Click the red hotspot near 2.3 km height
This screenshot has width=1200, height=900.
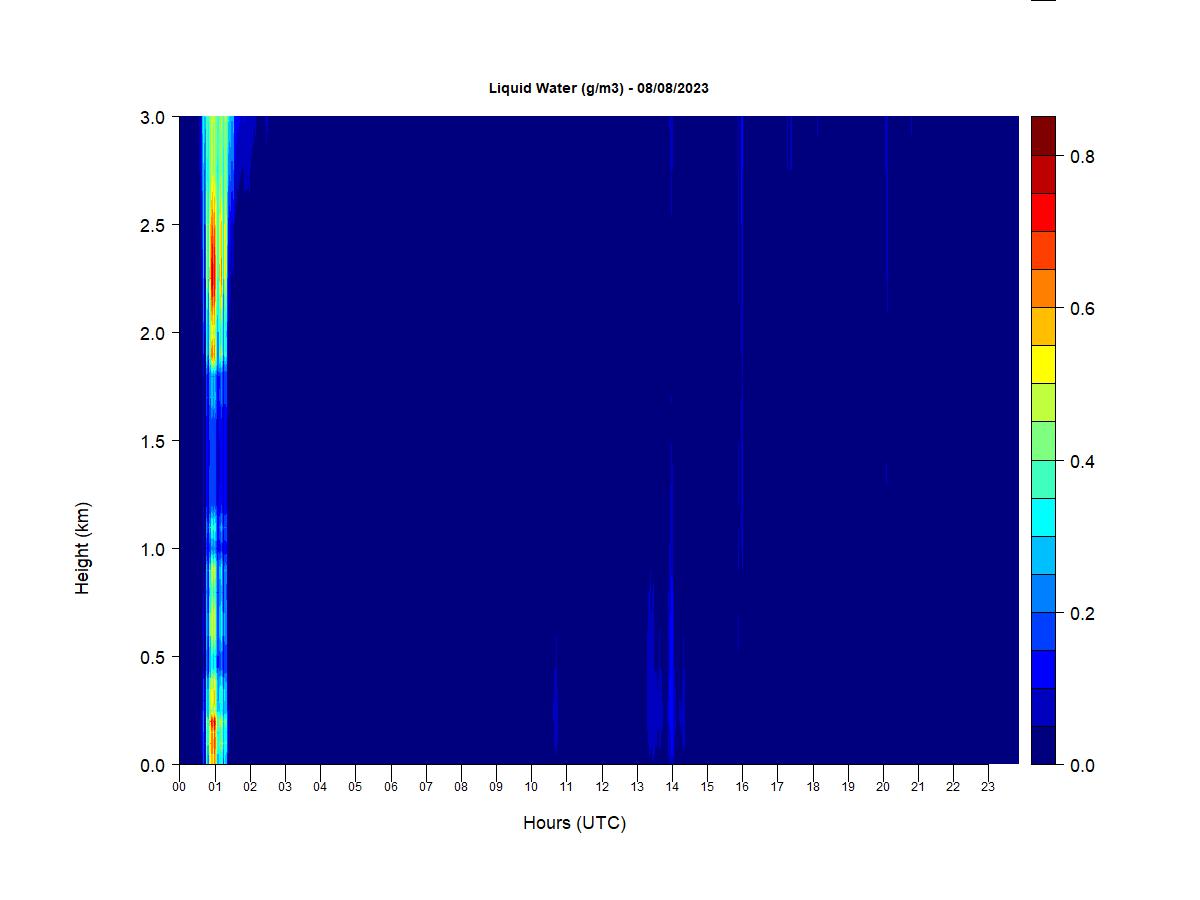coord(212,265)
